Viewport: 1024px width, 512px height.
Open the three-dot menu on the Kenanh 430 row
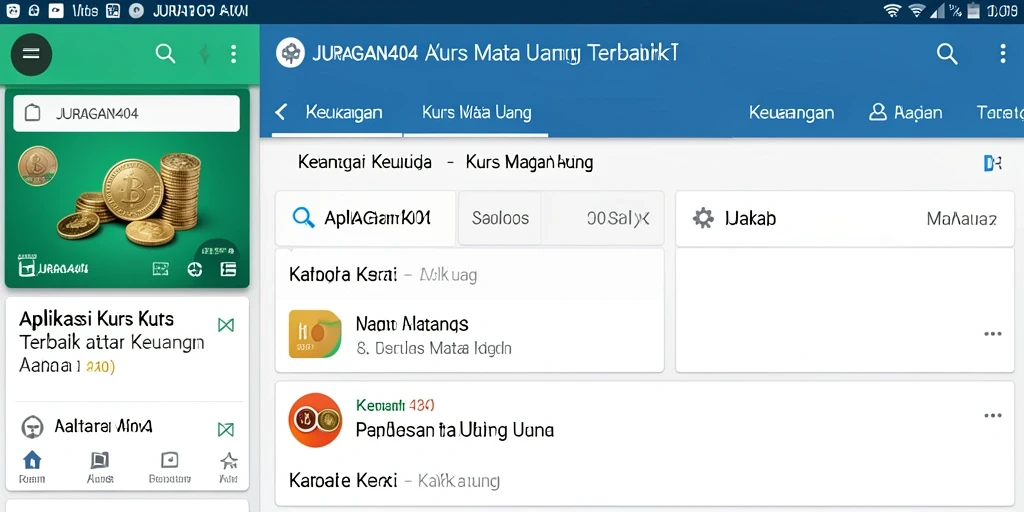(993, 416)
